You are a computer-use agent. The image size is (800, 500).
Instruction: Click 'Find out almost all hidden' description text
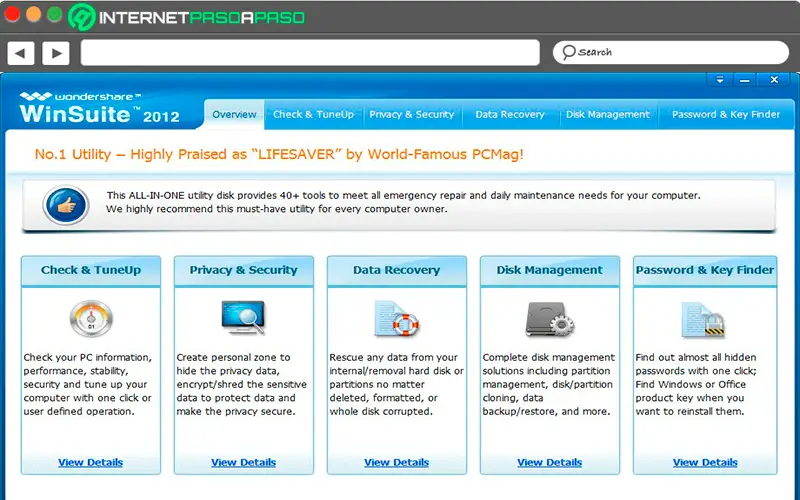(696, 384)
